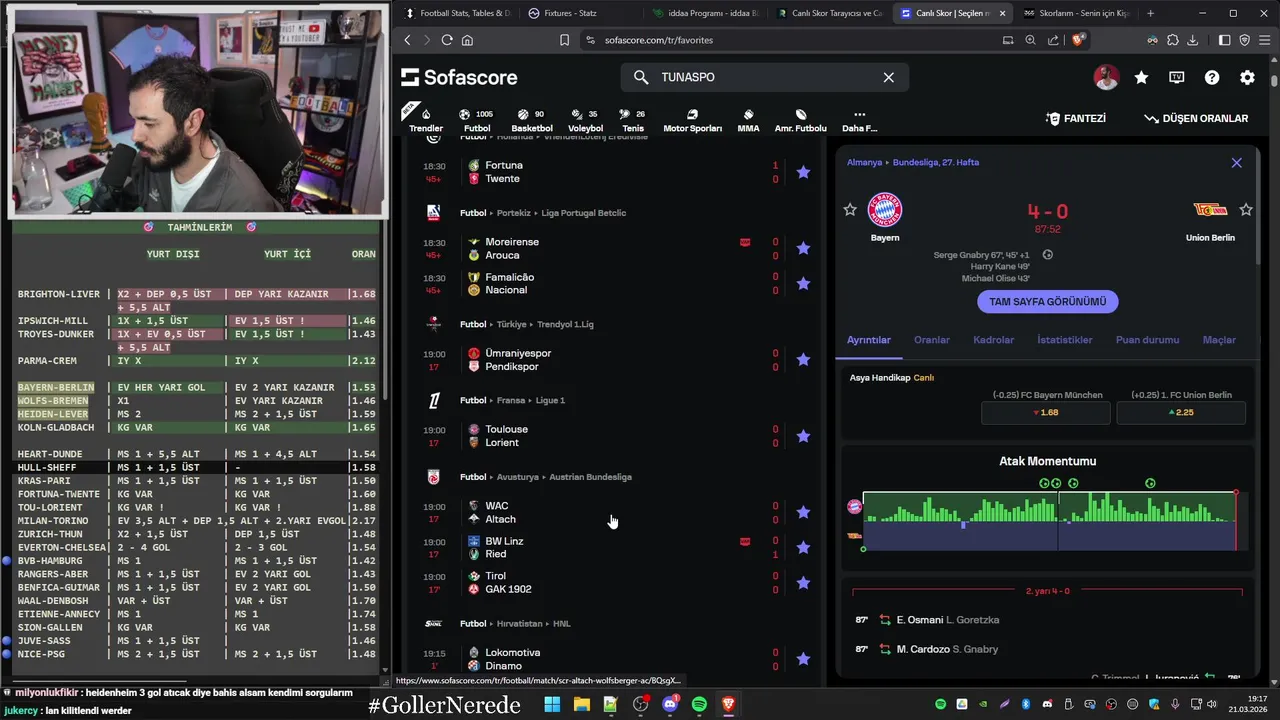Screen dimensions: 1280x720
Task: Switch to Football Stats, Tables browser tab
Action: [458, 13]
